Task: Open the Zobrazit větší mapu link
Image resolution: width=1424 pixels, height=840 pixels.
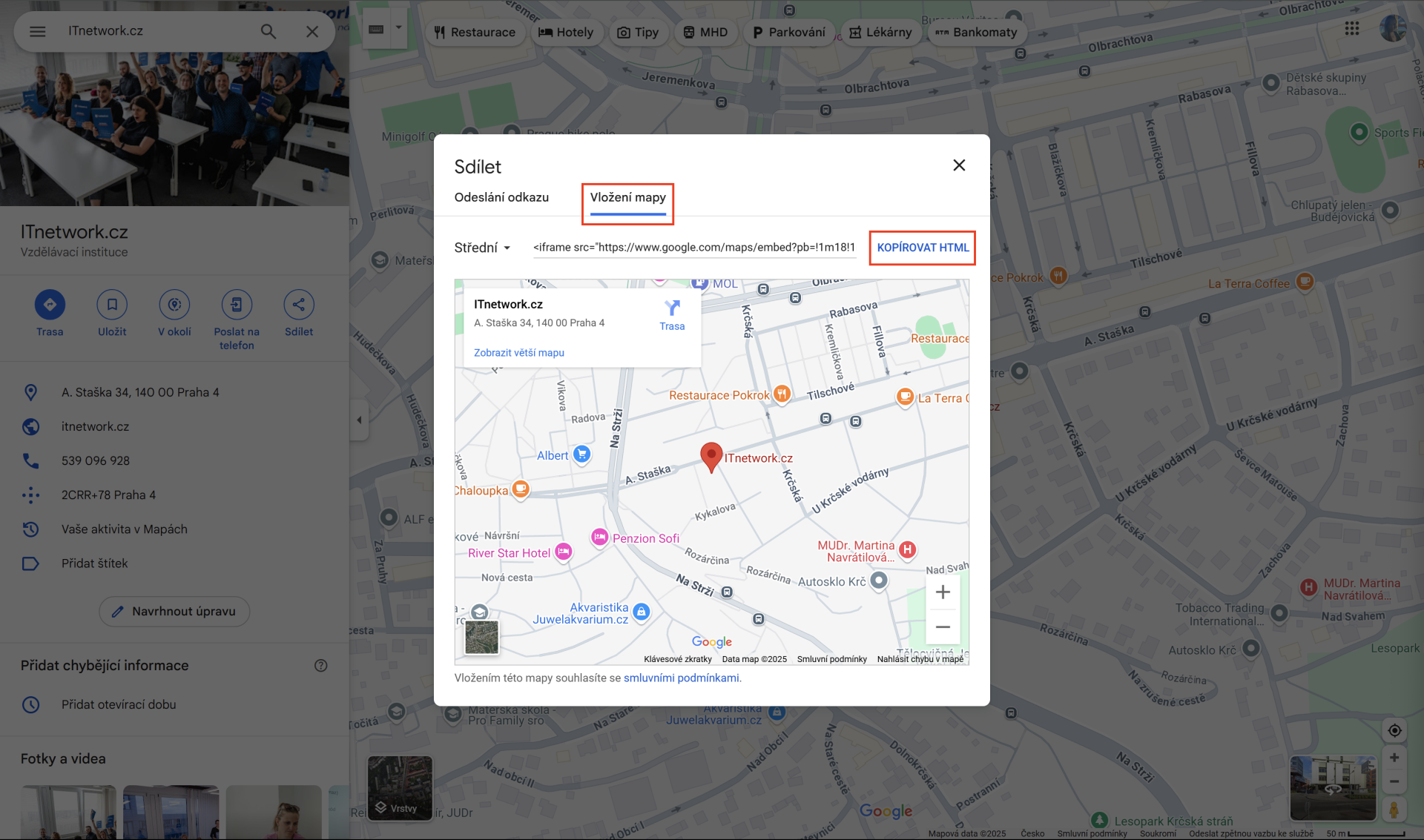Action: (518, 352)
